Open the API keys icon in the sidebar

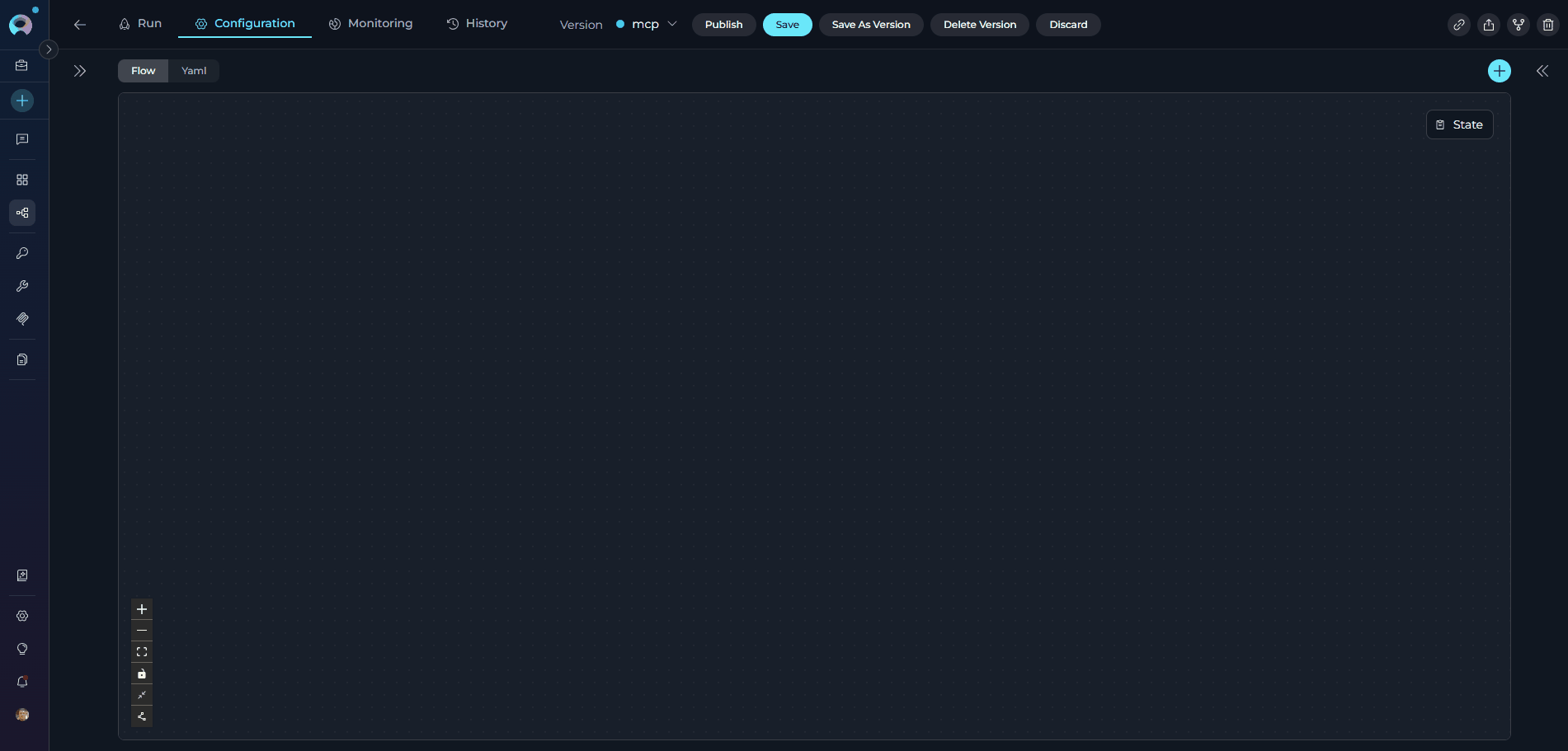point(22,253)
